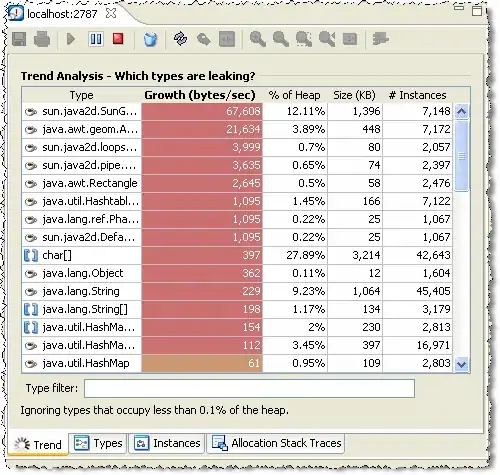Click instance count 45,405
Screen dimensions: 500x475
(433, 291)
